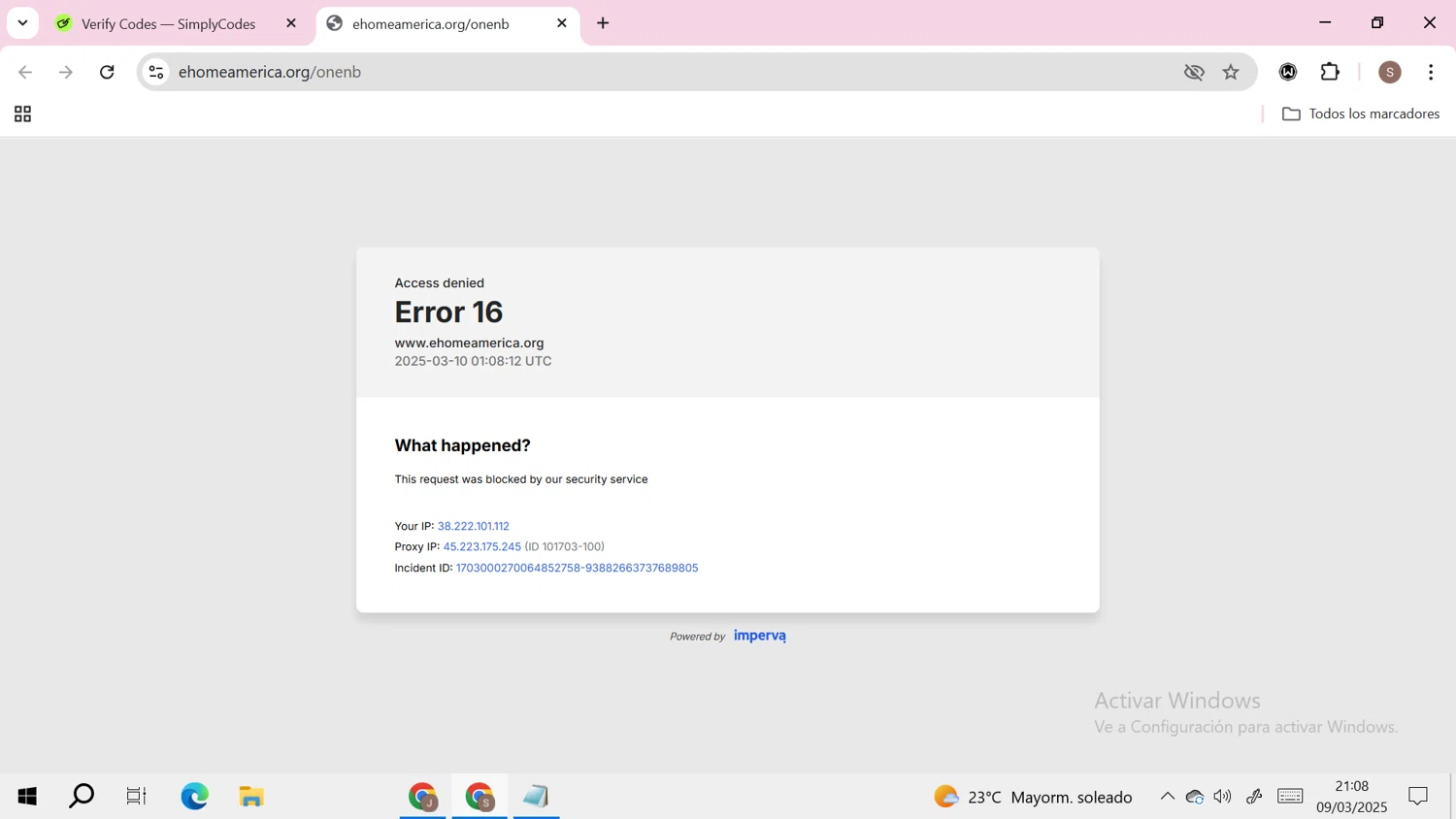This screenshot has width=1456, height=819.
Task: Show hidden system tray icons
Action: coord(1167,797)
